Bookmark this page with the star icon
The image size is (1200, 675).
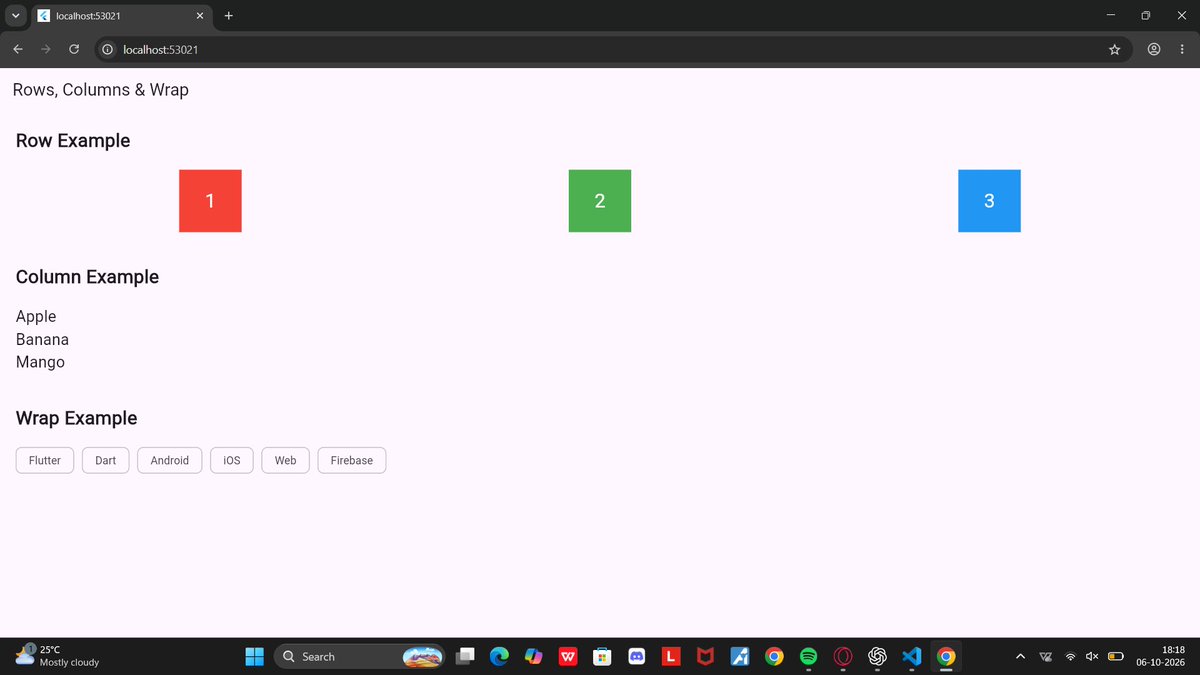pyautogui.click(x=1114, y=49)
